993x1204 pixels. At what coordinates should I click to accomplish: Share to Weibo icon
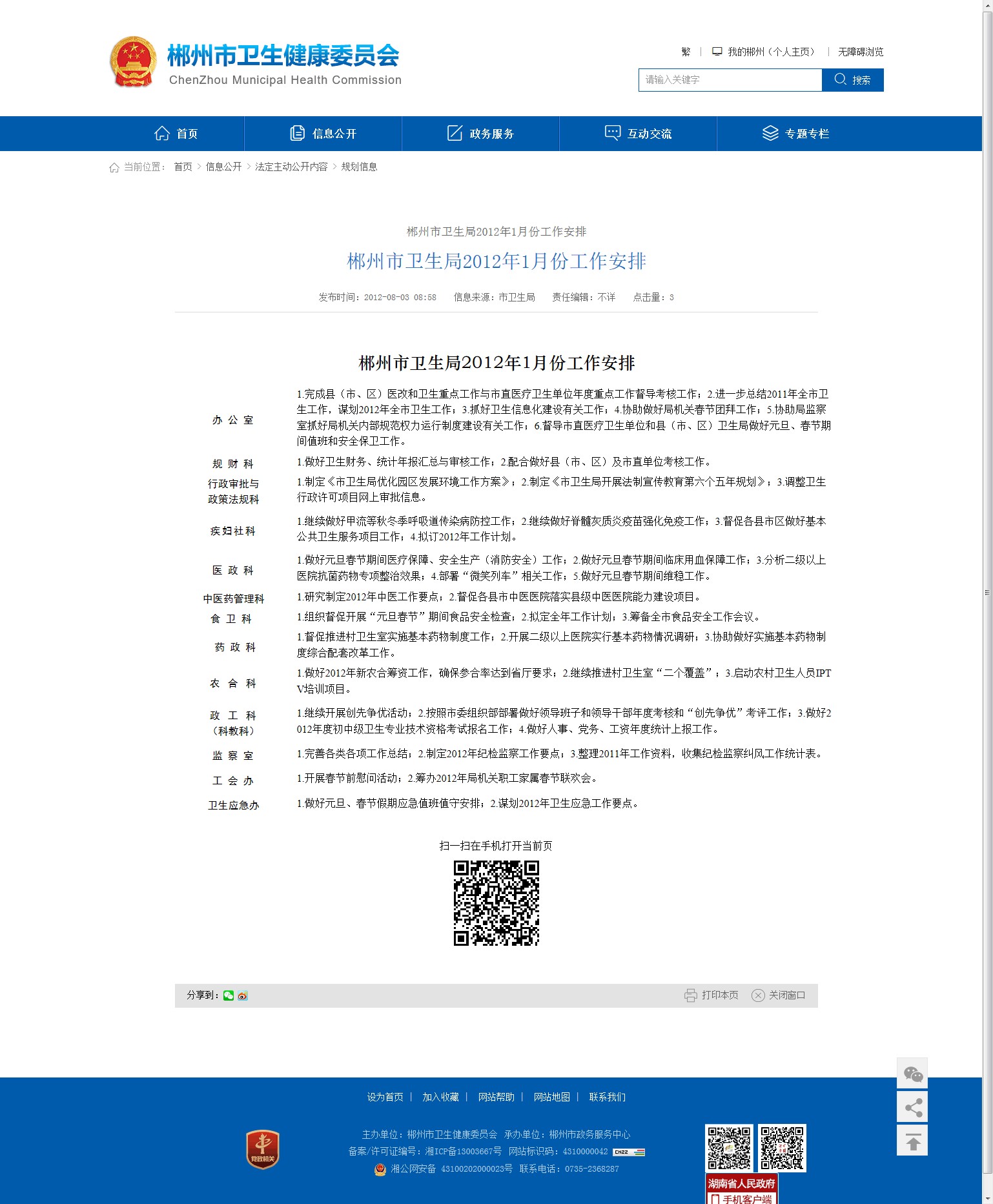[243, 995]
